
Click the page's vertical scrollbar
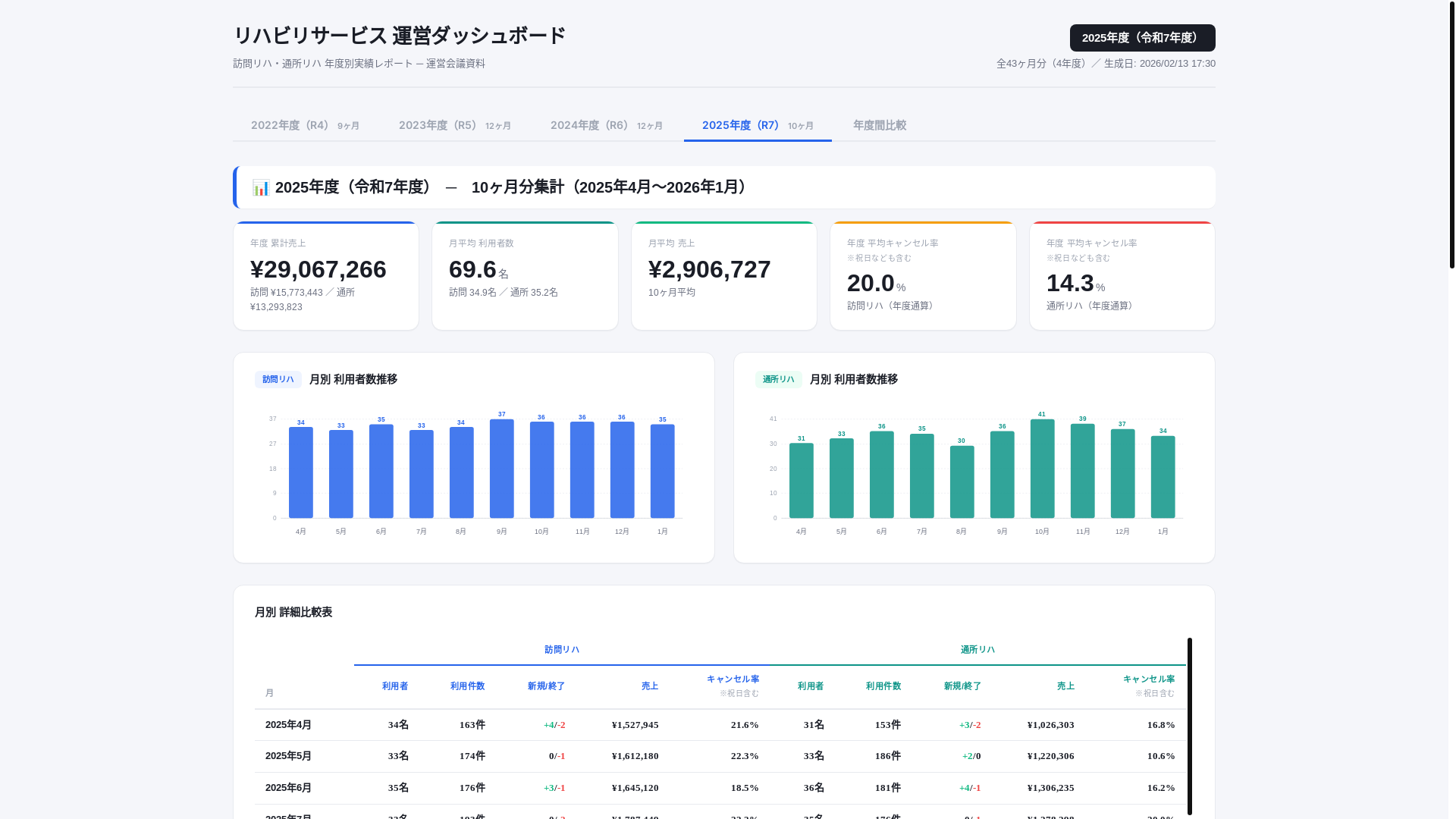(1452, 134)
